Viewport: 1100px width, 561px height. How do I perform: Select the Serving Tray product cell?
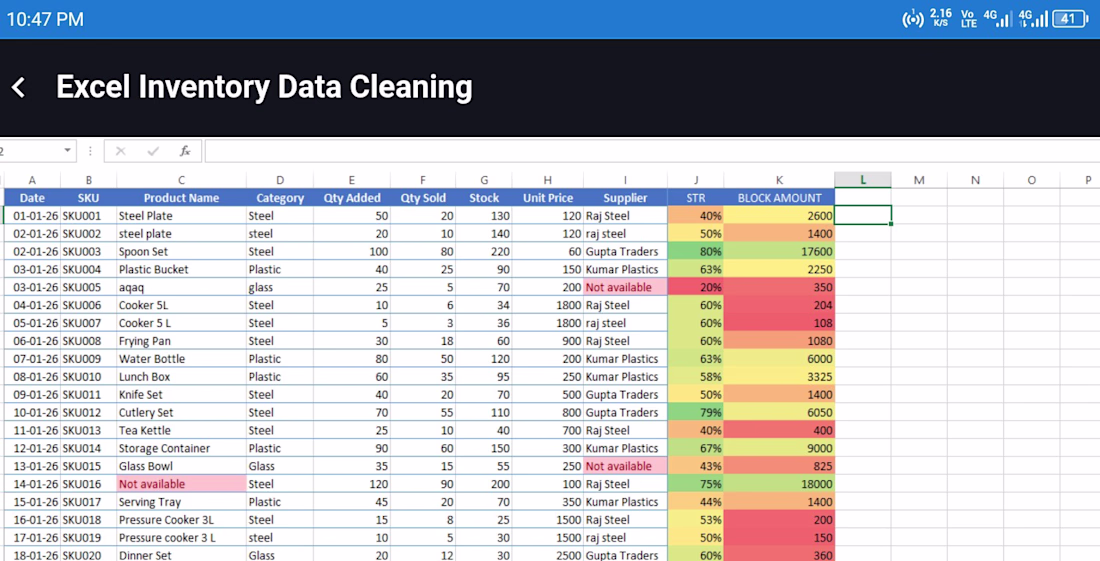(x=182, y=502)
